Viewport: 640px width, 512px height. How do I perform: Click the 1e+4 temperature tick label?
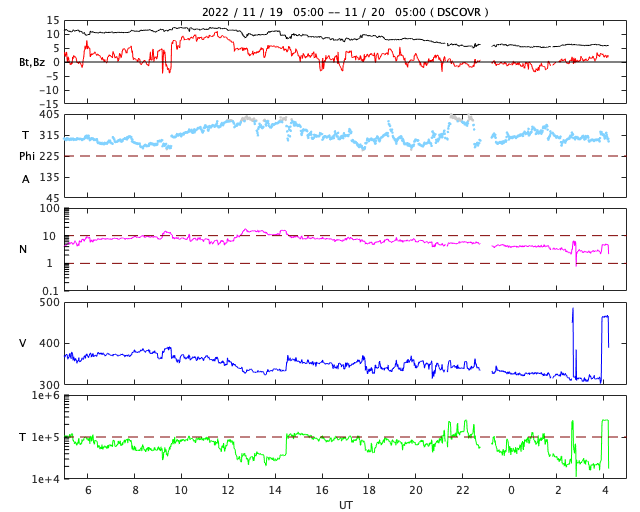tap(46, 479)
